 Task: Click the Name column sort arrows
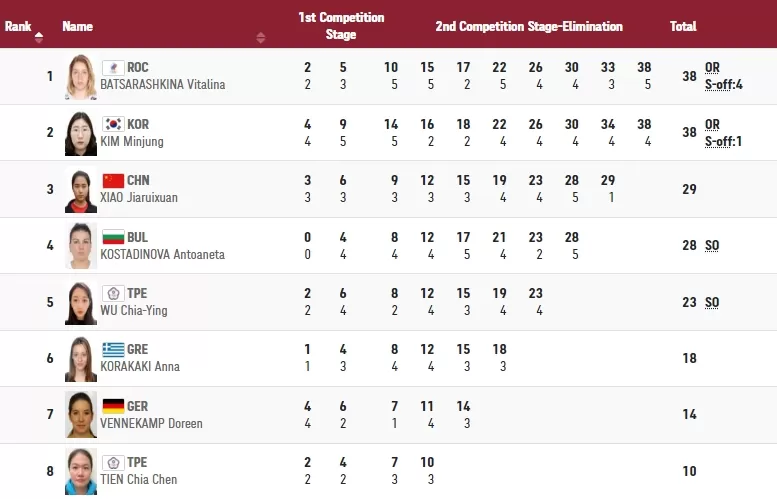point(261,37)
